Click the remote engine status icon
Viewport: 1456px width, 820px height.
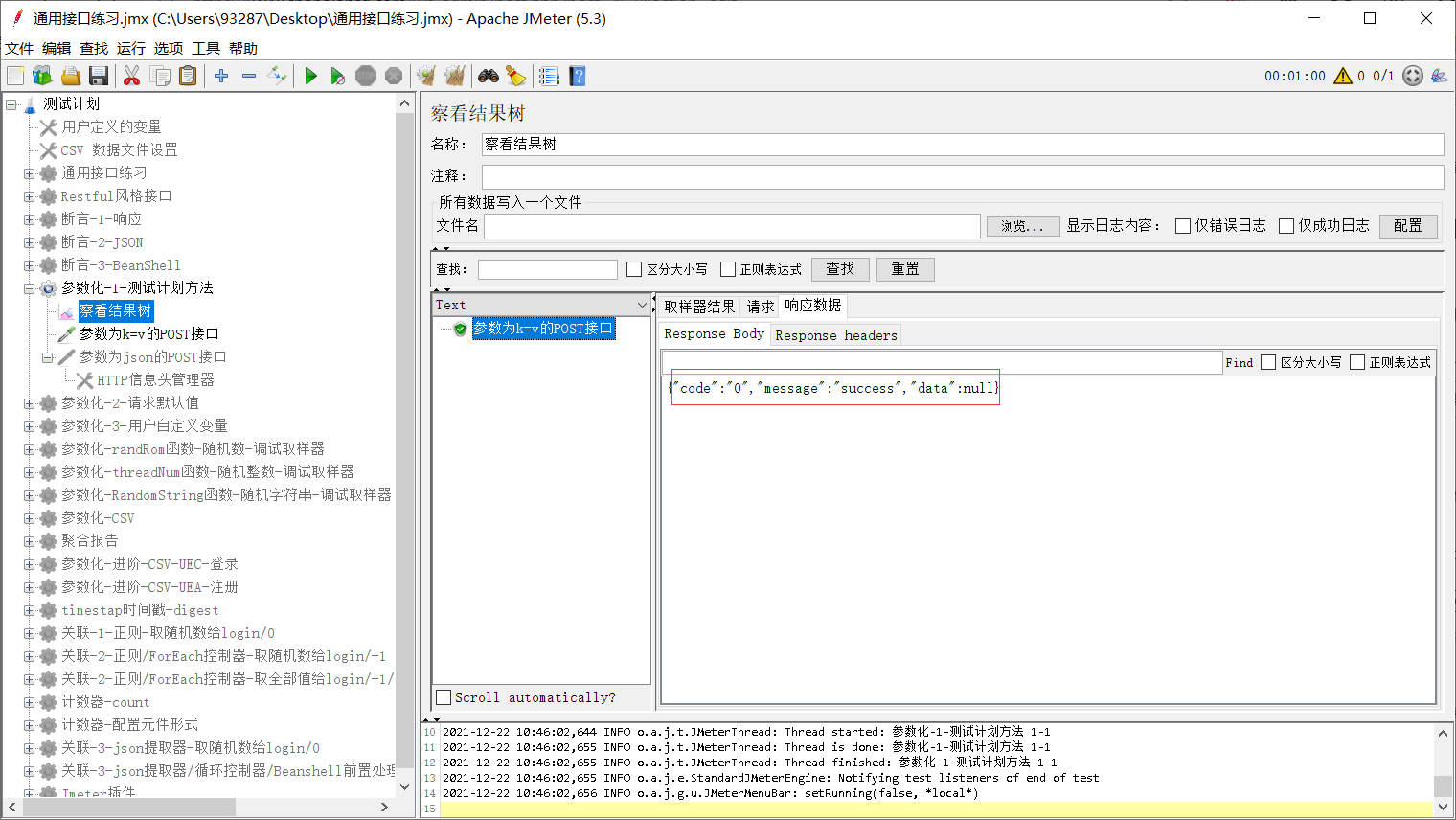pos(1413,76)
